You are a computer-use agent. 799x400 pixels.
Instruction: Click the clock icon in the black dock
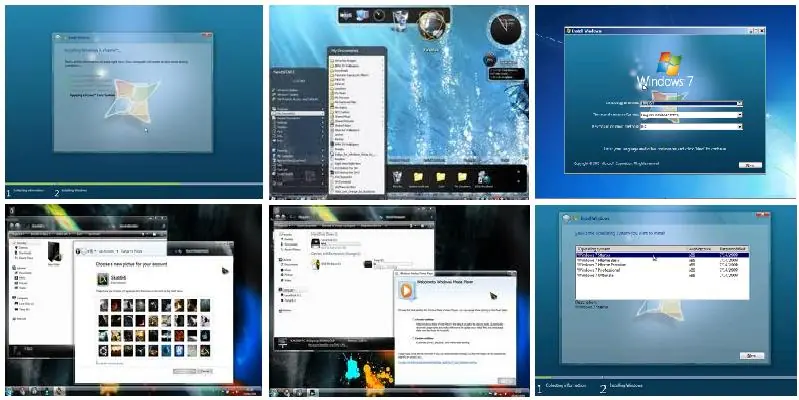pyautogui.click(x=379, y=15)
